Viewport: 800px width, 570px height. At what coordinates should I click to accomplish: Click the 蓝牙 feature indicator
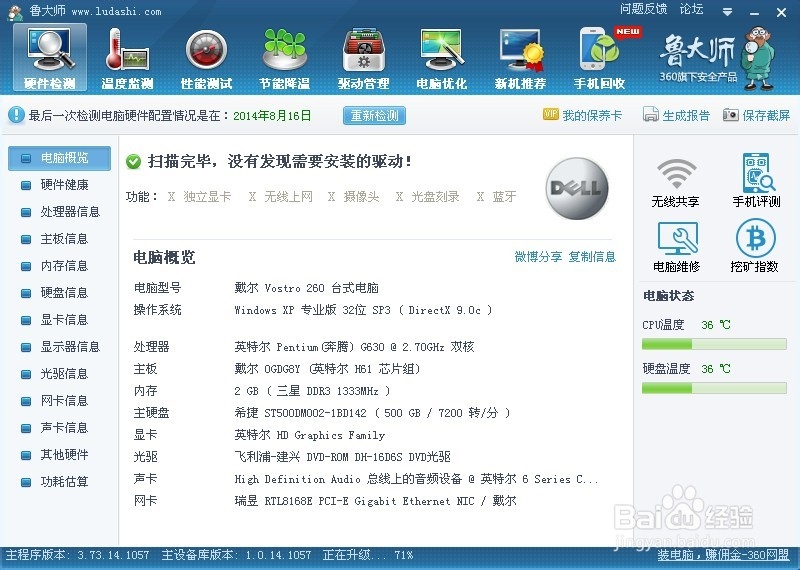coord(496,196)
